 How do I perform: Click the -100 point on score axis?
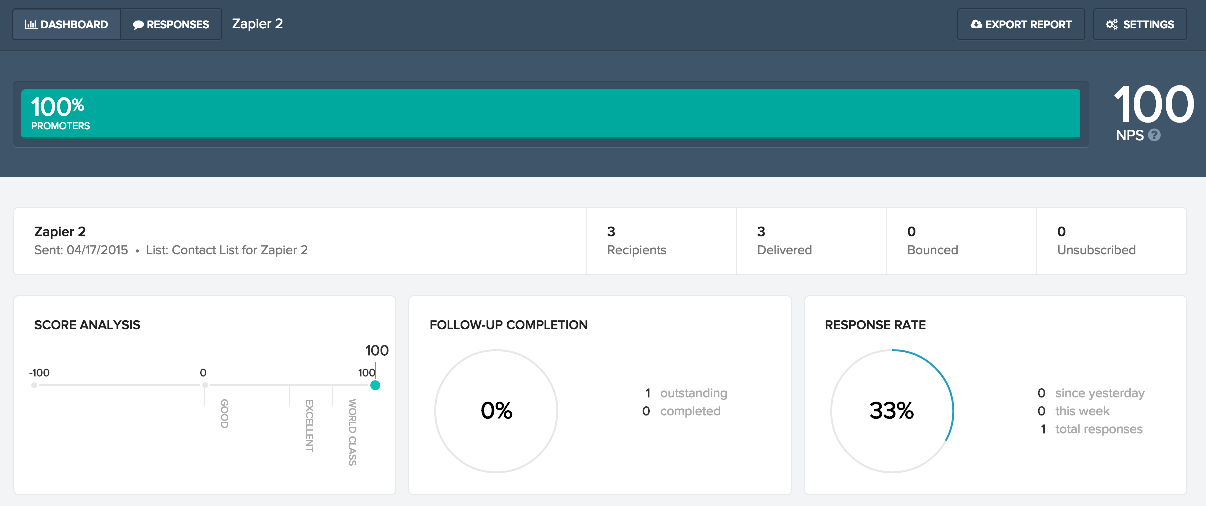click(35, 385)
